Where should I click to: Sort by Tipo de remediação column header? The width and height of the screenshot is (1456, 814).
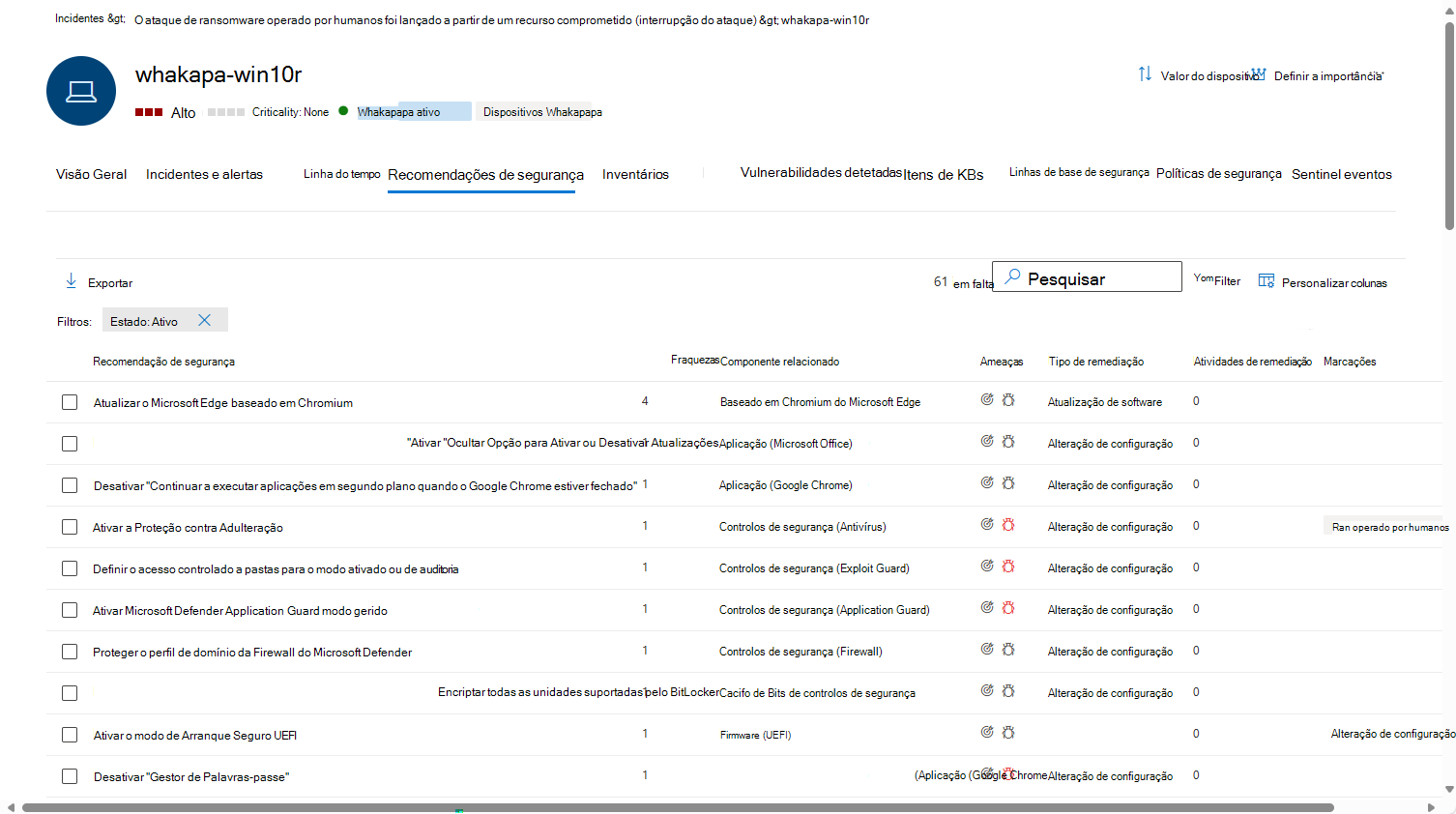pos(1096,362)
